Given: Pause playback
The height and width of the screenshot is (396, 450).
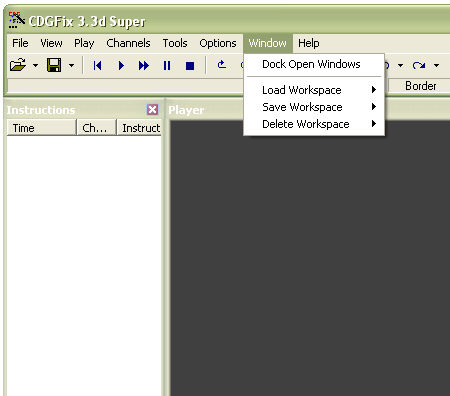Looking at the screenshot, I should click(x=167, y=65).
